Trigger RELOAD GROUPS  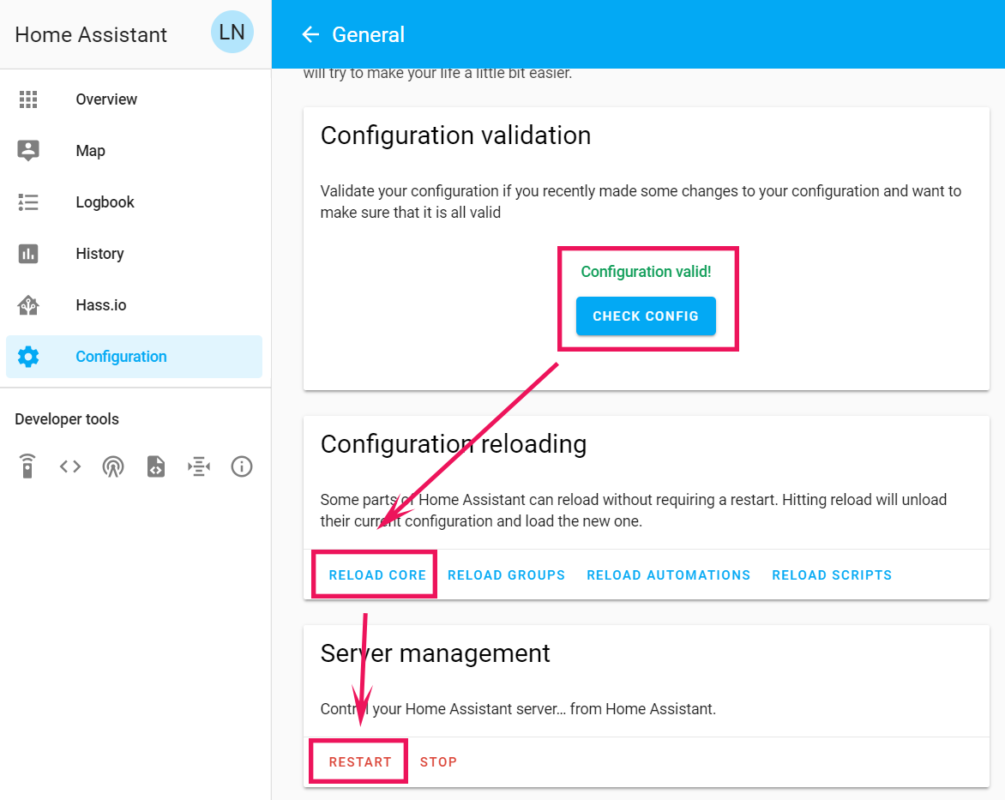tap(506, 575)
